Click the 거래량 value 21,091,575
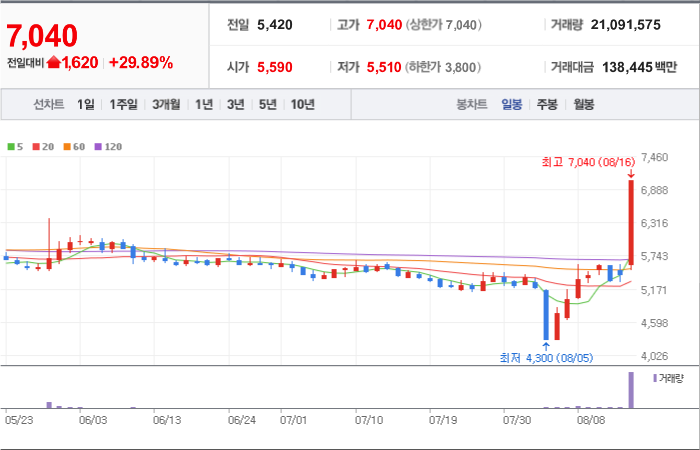This screenshot has height=450, width=700. (625, 25)
